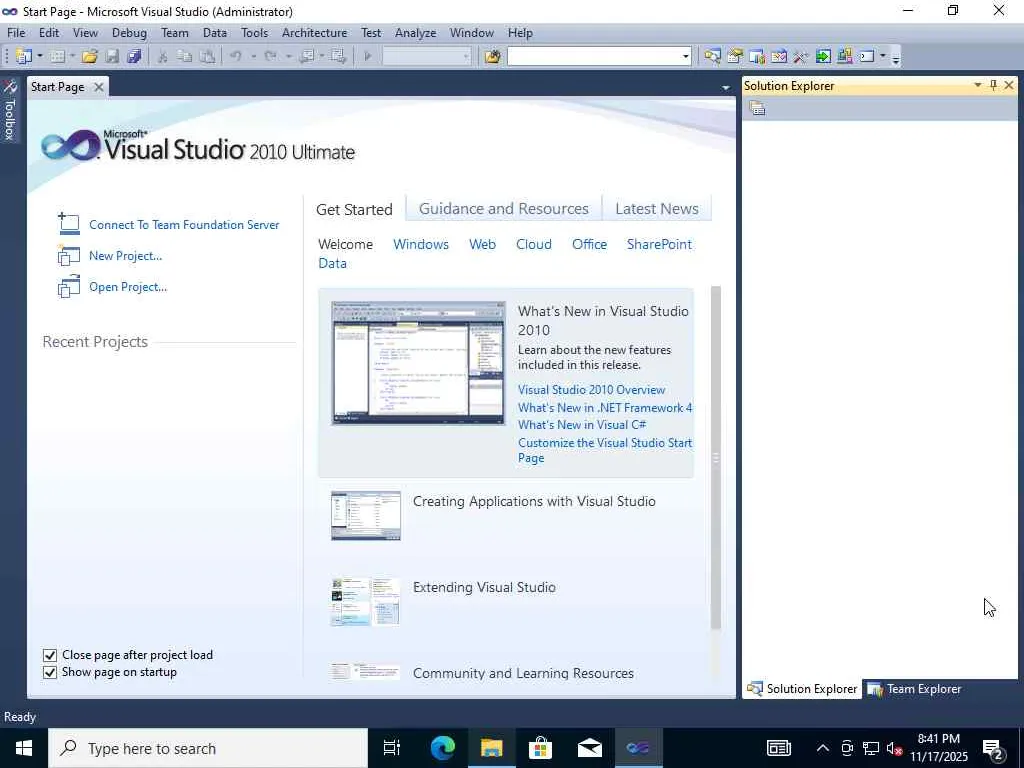This screenshot has width=1024, height=768.
Task: Click the Navigate Backward toolbar icon
Action: click(x=306, y=56)
